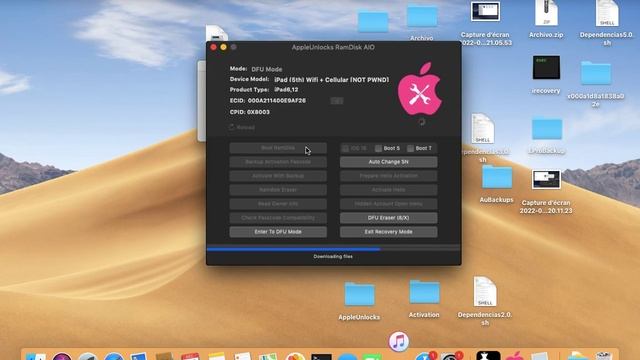Click the DFU Eraser (8/X) button
Image resolution: width=640 pixels, height=360 pixels.
pos(389,218)
